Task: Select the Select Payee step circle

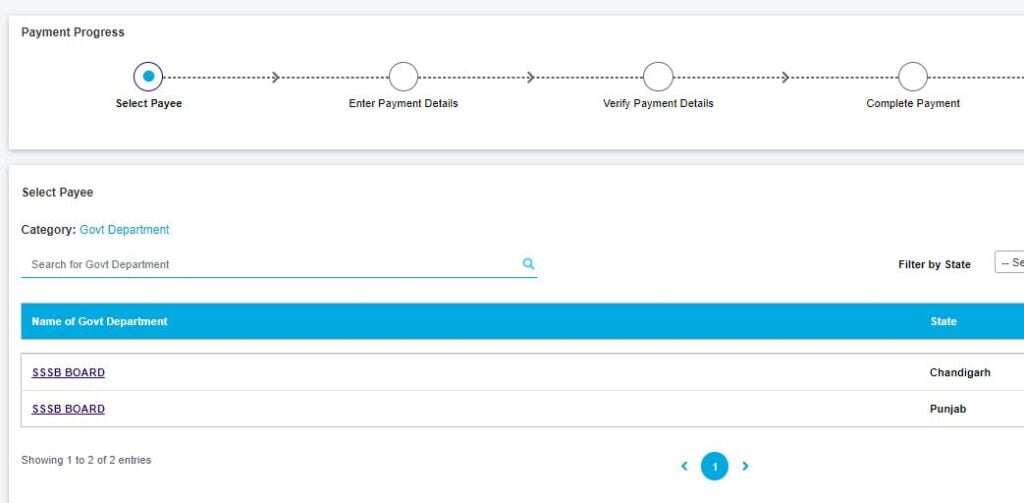Action: (148, 76)
